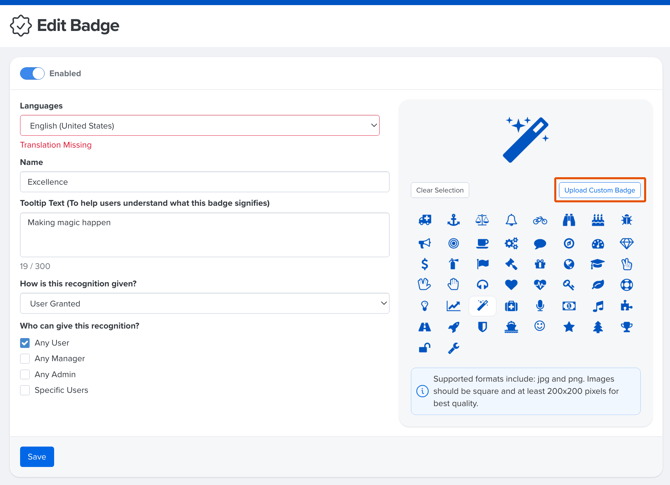The image size is (670, 485).
Task: Turn off the Enabled toggle switch
Action: click(x=32, y=73)
